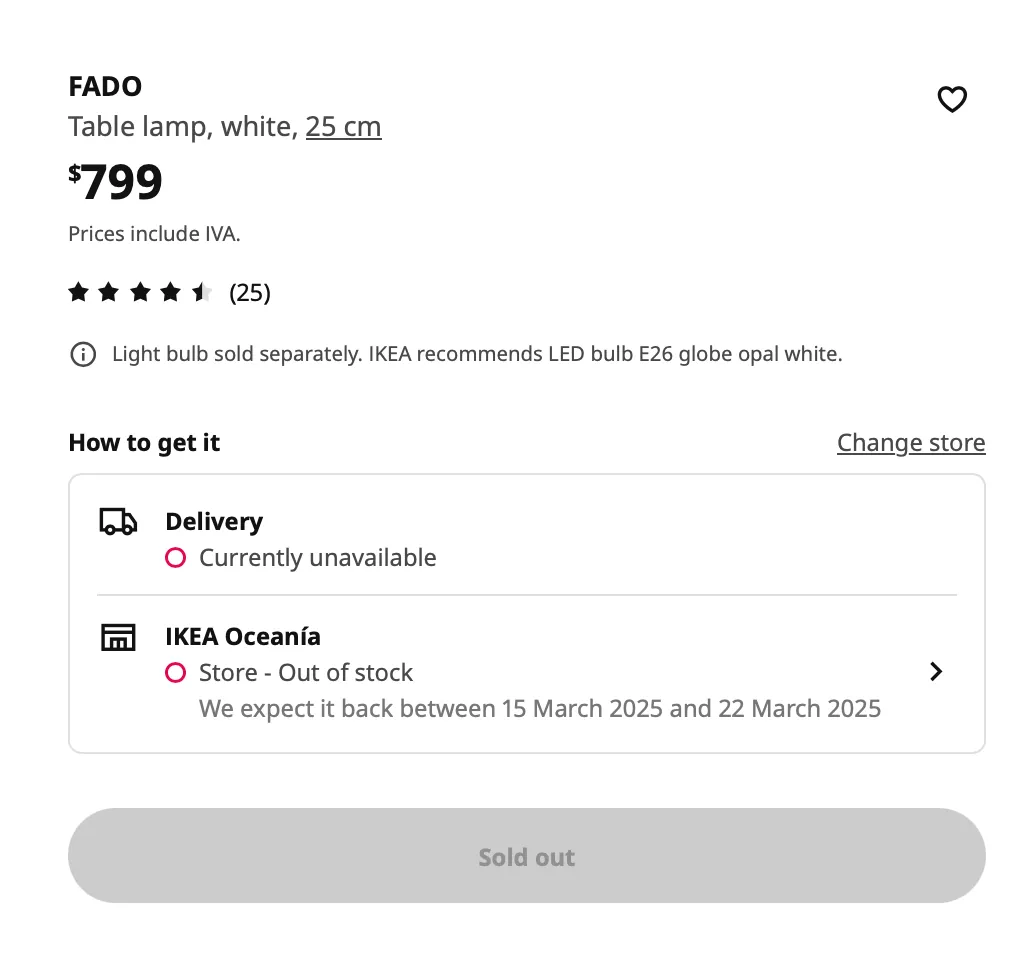This screenshot has width=1024, height=954.
Task: Click the $799 price
Action: coord(116,182)
